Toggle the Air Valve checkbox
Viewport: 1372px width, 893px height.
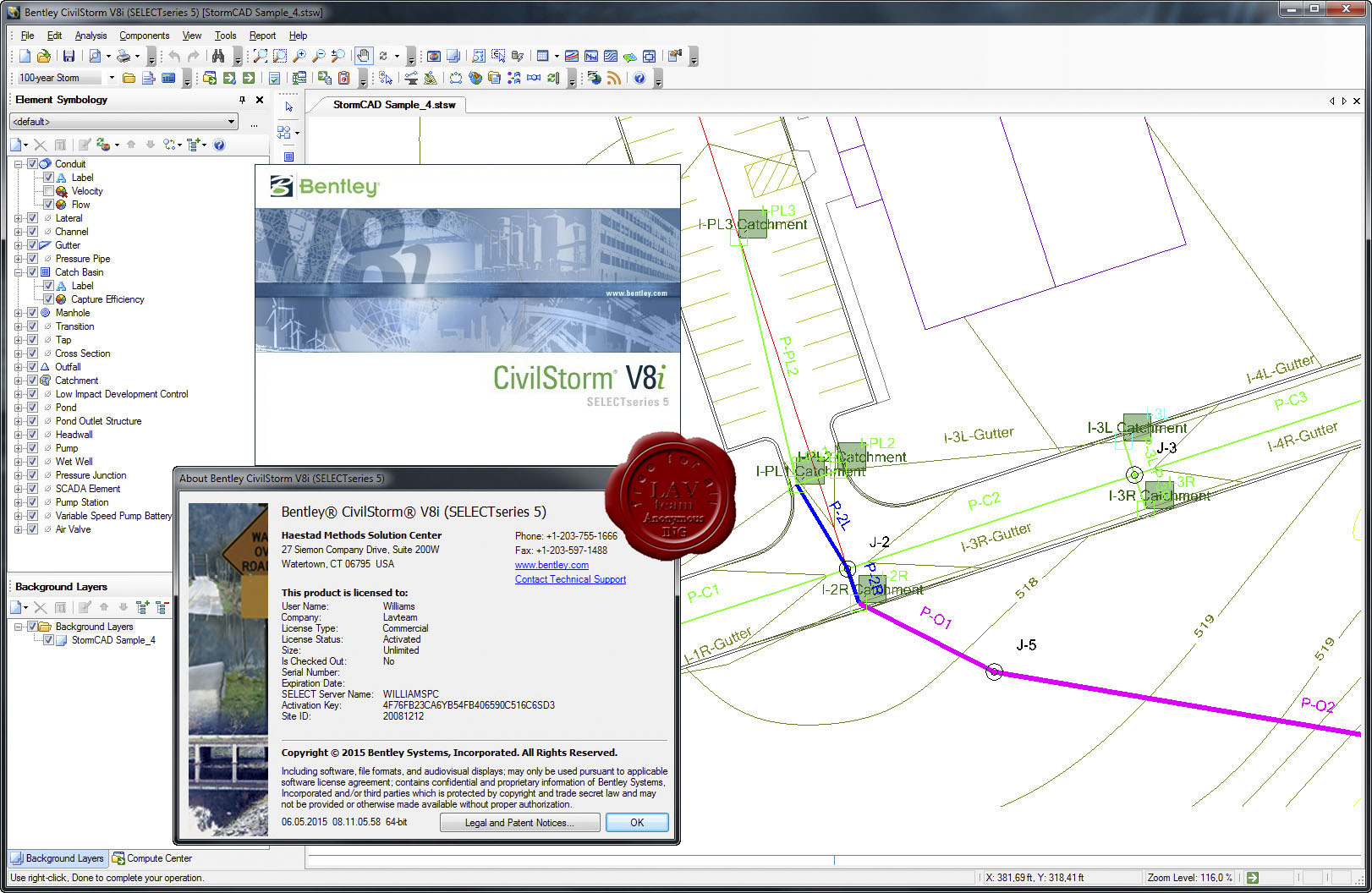[32, 529]
